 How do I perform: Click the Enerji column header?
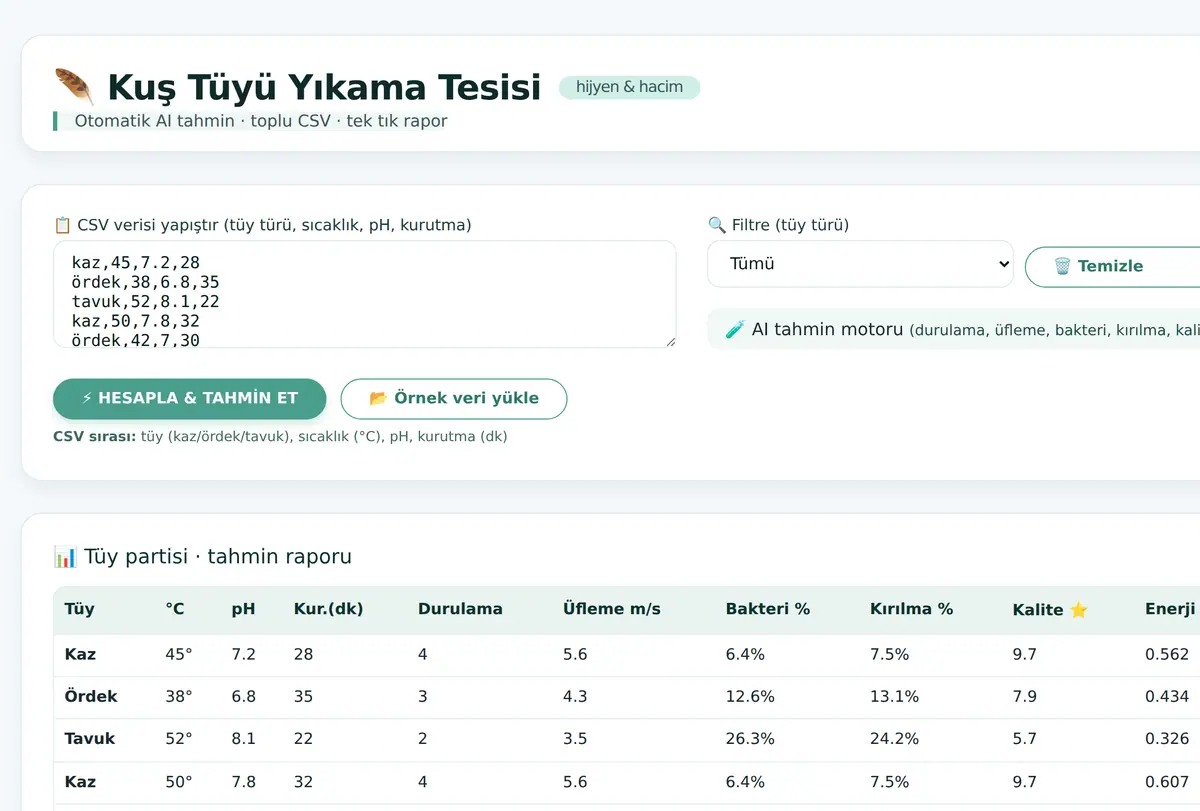pos(1170,609)
